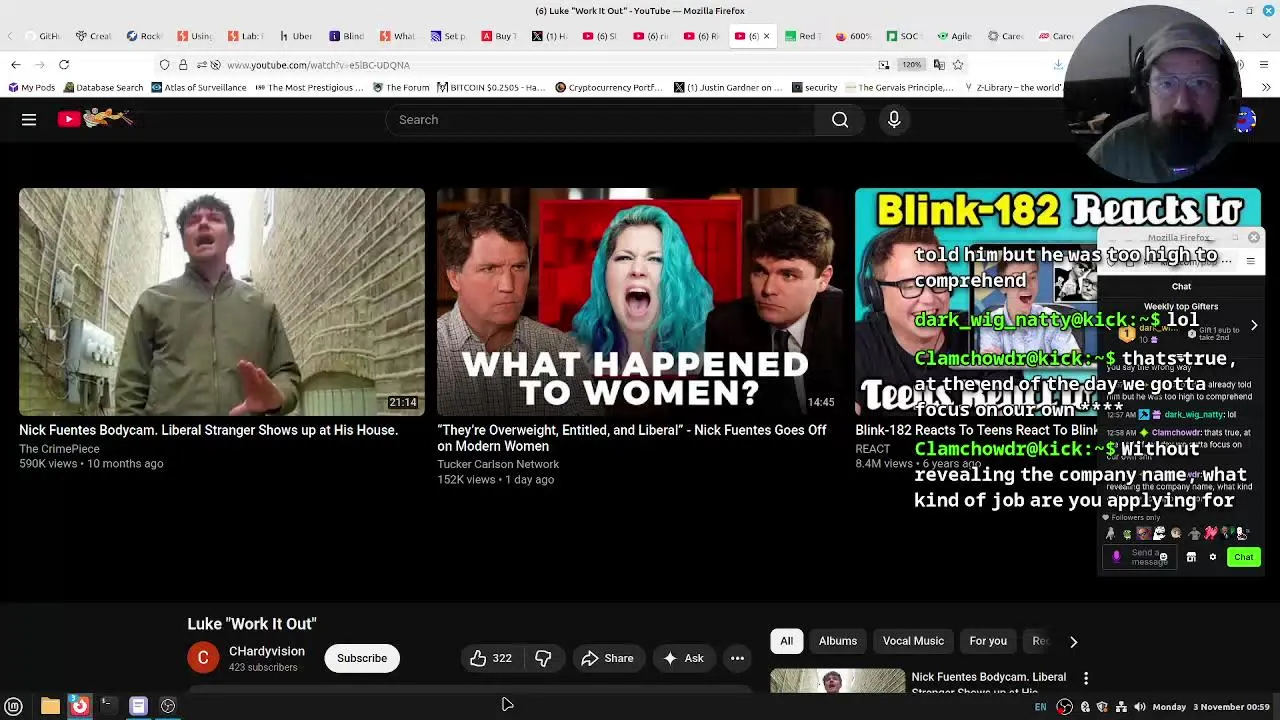
Task: Open My Pods bookmark
Action: click(31, 88)
